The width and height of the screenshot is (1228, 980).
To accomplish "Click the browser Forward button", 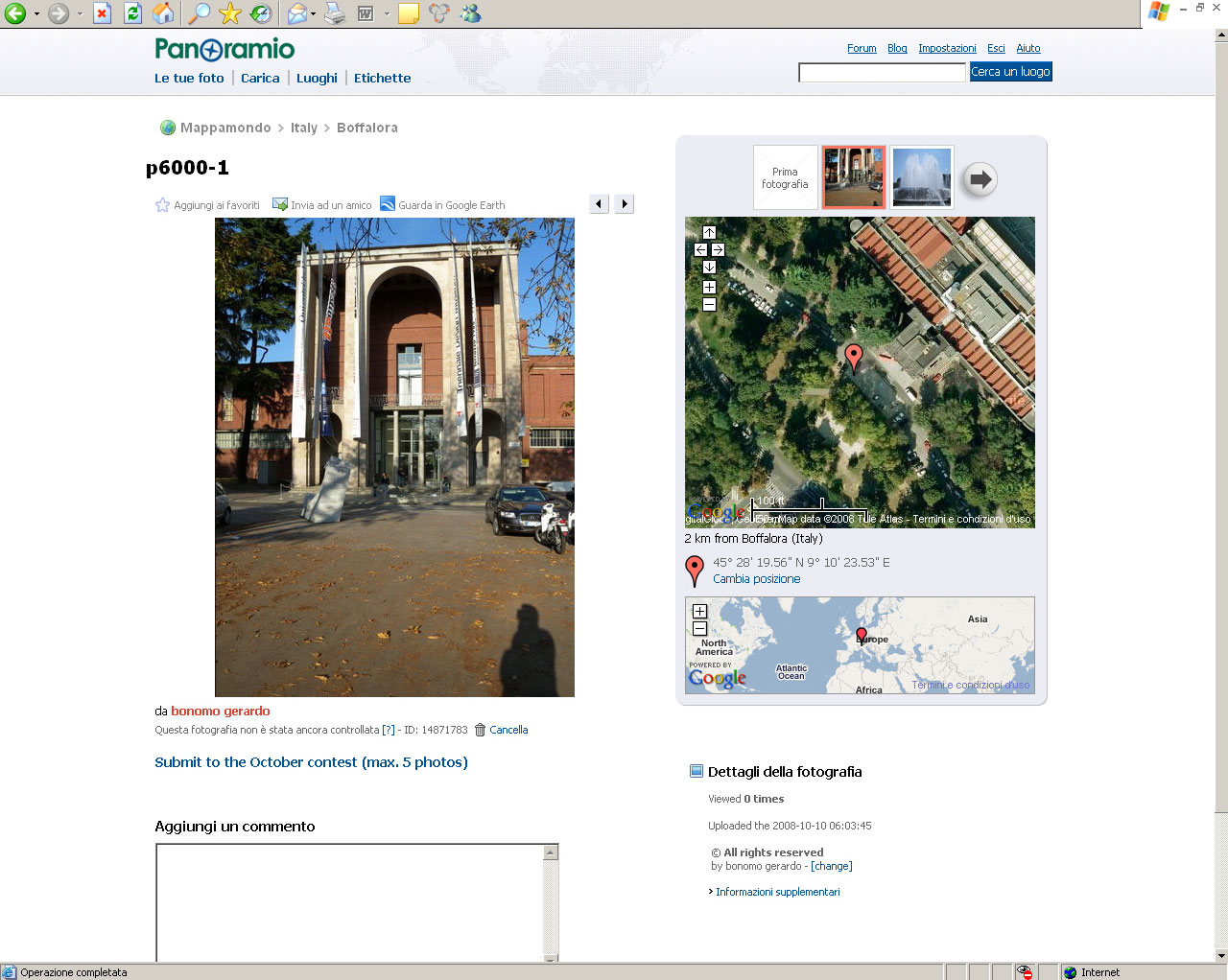I will coord(59,13).
